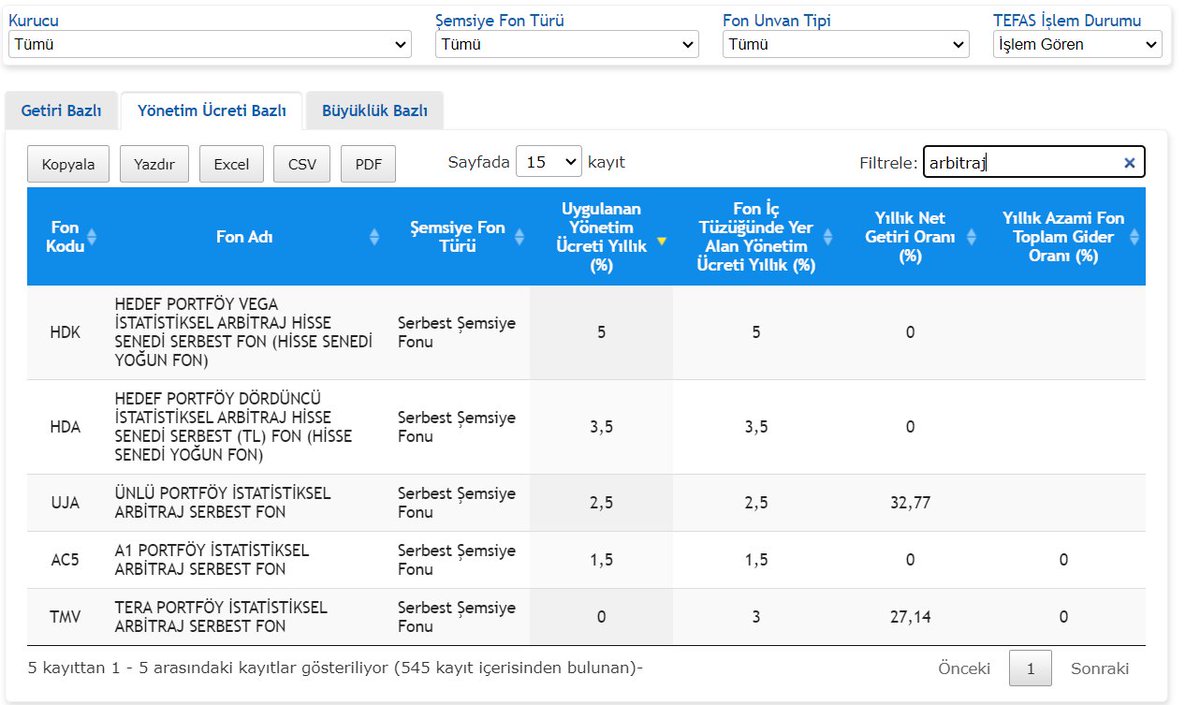Export table with the CSV button
The width and height of the screenshot is (1200, 705).
click(302, 164)
